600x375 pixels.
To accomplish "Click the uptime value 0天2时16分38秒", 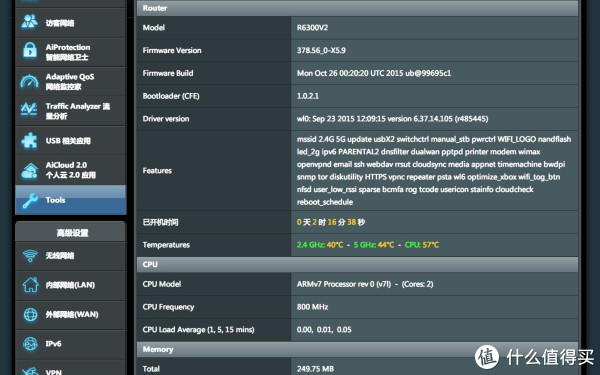I will tap(331, 222).
